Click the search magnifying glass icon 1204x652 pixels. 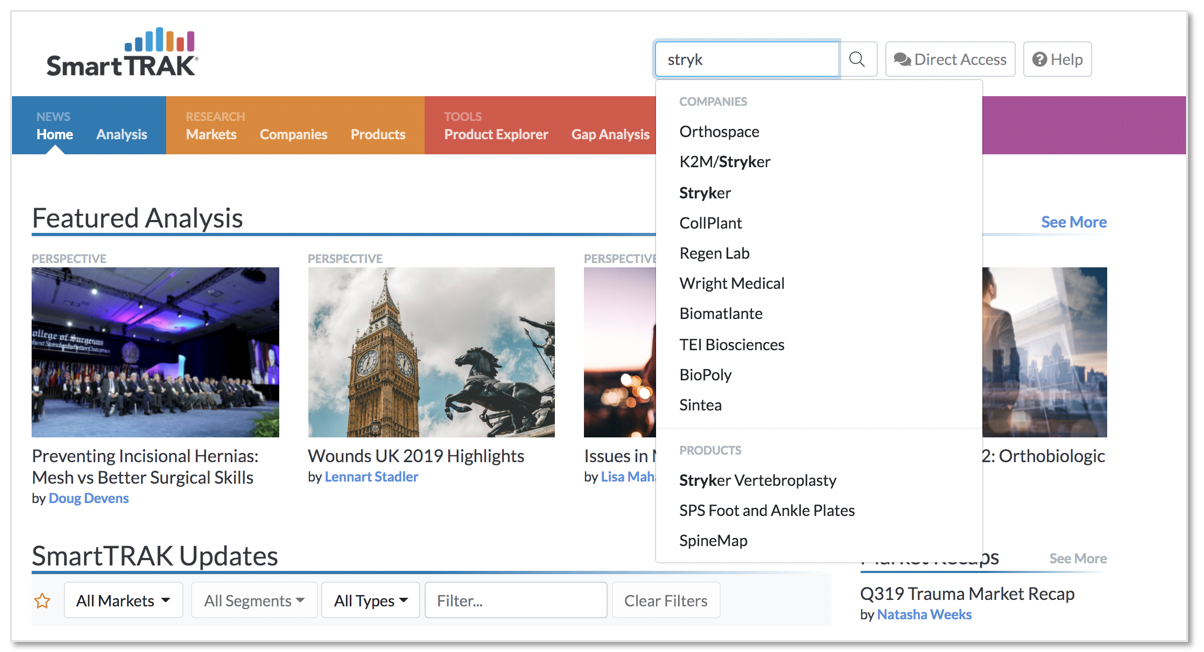(856, 59)
